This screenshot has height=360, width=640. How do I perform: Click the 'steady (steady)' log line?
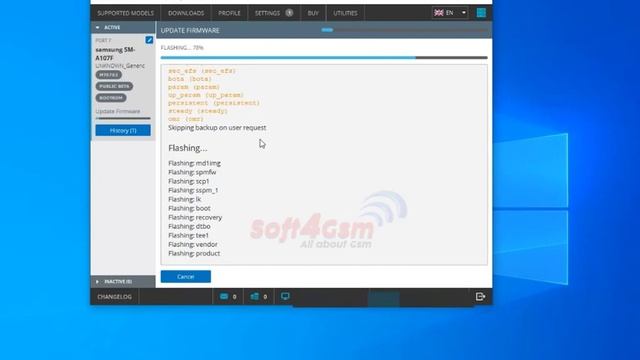tap(198, 111)
